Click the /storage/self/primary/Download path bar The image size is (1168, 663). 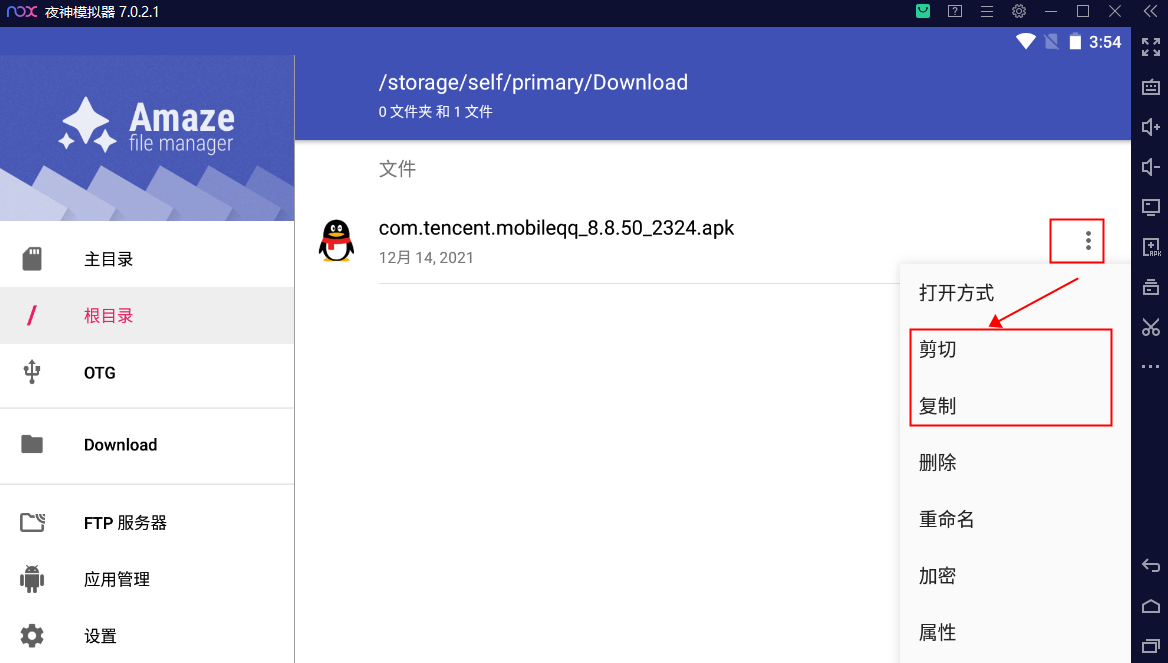point(533,82)
